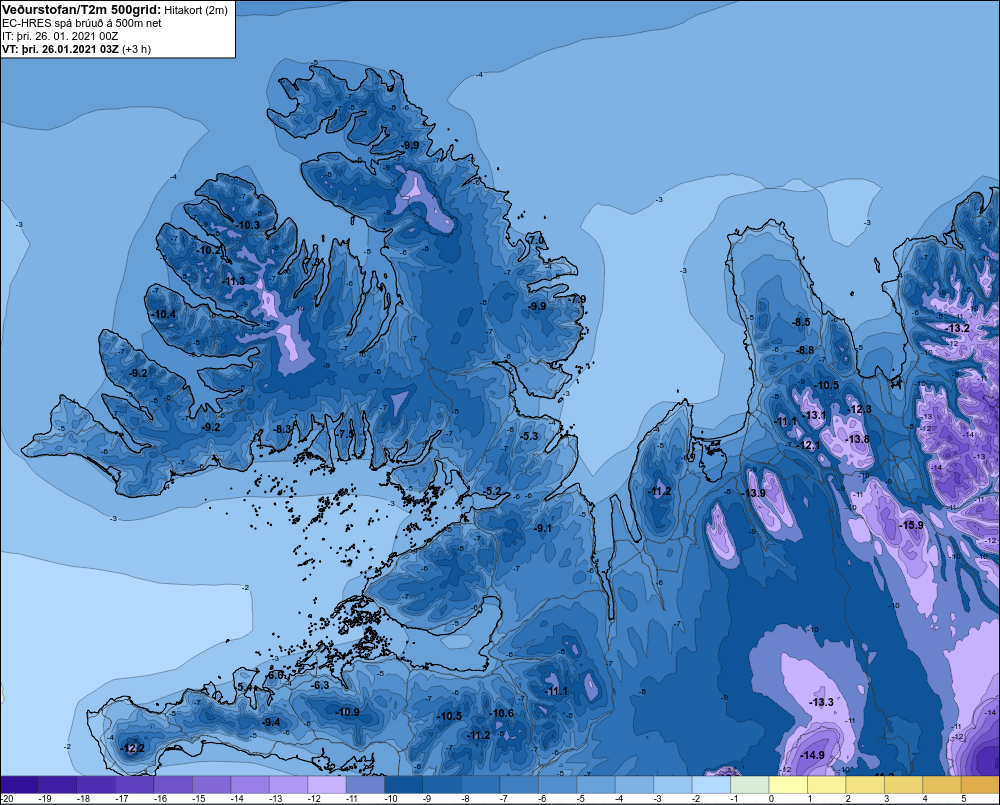Click the -10.3 temperature value
This screenshot has width=1000, height=805.
(246, 225)
